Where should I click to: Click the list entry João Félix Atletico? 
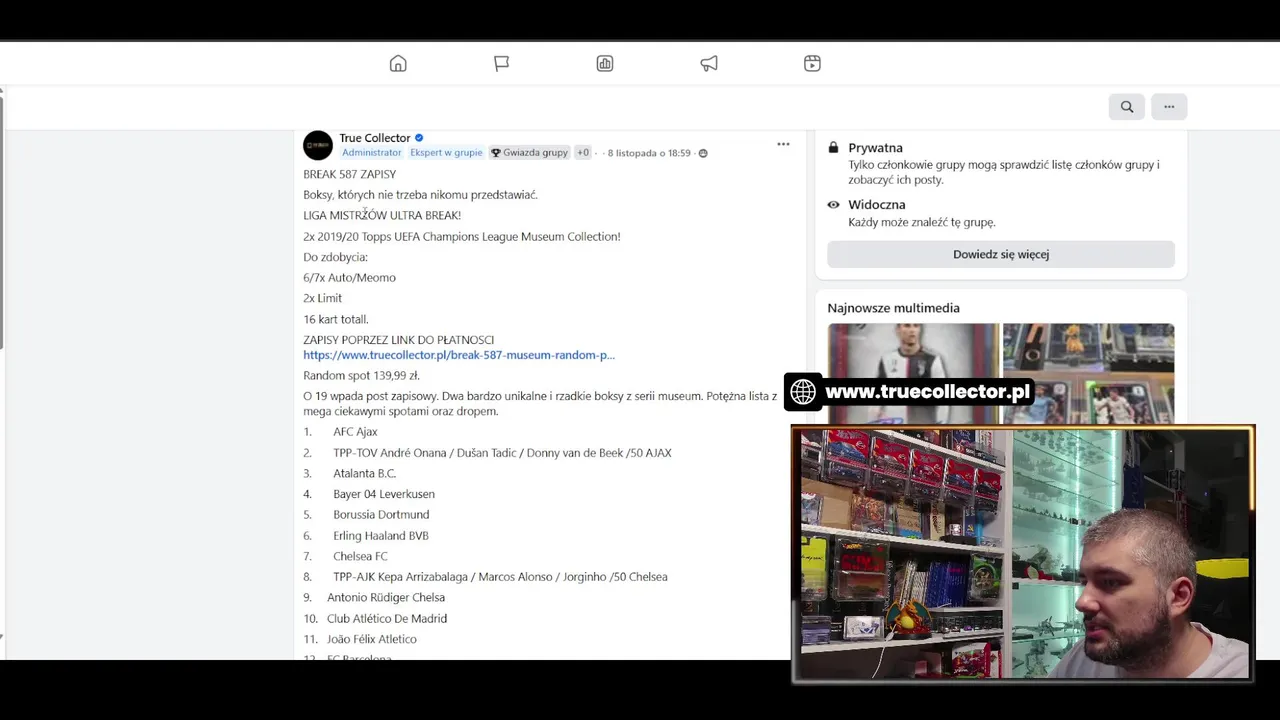click(x=372, y=639)
